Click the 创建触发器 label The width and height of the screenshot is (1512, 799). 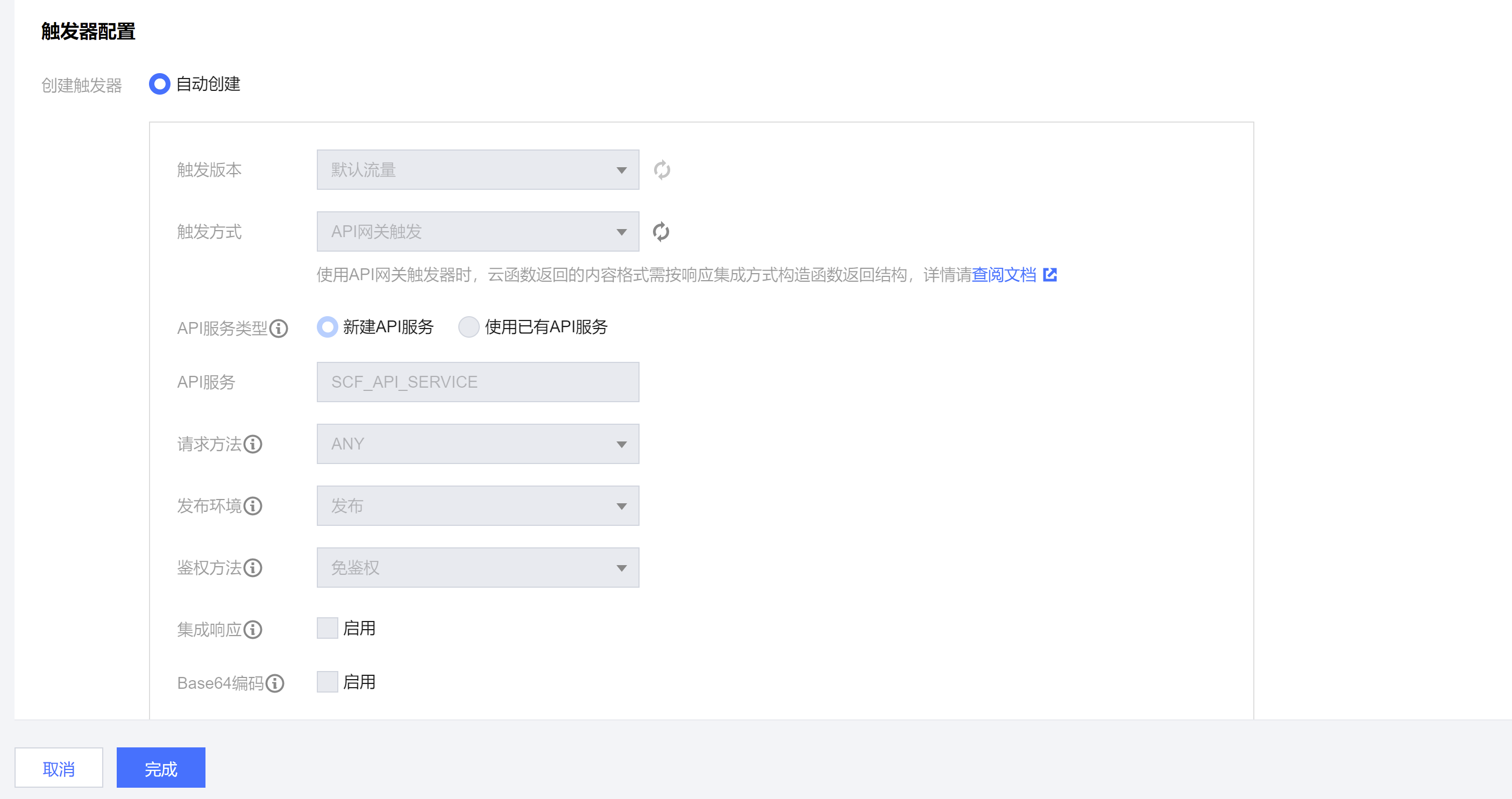point(82,85)
